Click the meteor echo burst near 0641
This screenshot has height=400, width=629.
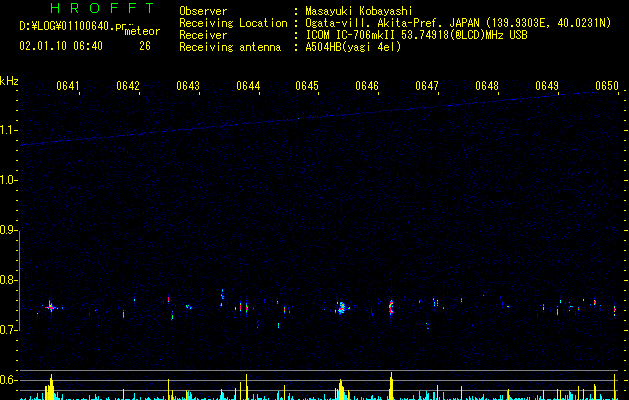coord(51,307)
